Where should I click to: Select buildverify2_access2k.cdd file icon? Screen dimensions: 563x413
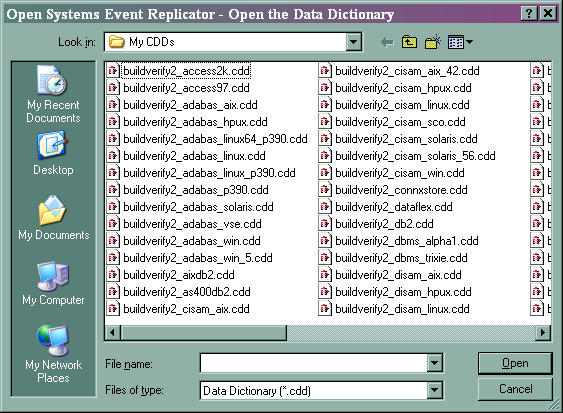pyautogui.click(x=113, y=71)
